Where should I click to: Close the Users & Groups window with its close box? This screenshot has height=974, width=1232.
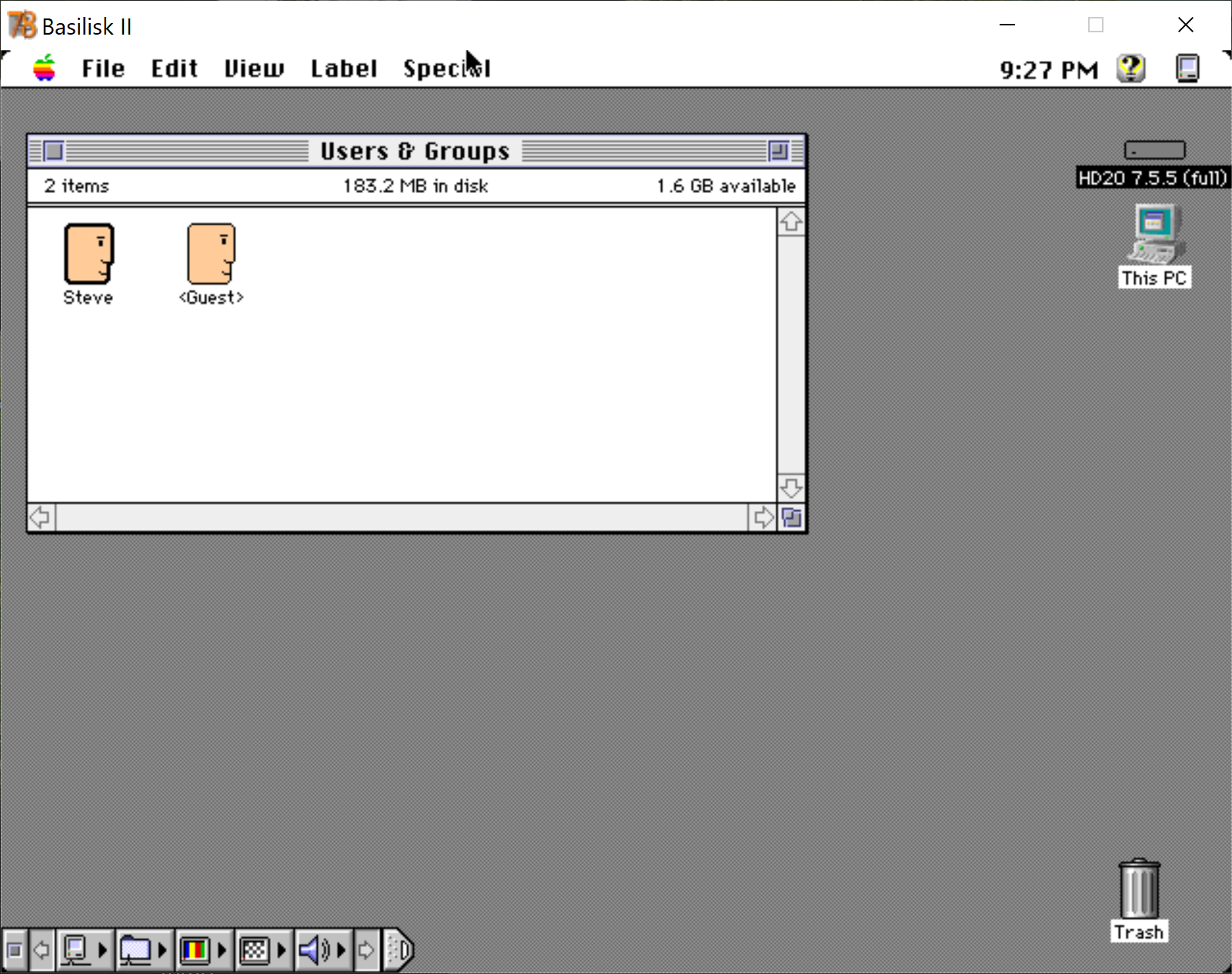(x=53, y=151)
